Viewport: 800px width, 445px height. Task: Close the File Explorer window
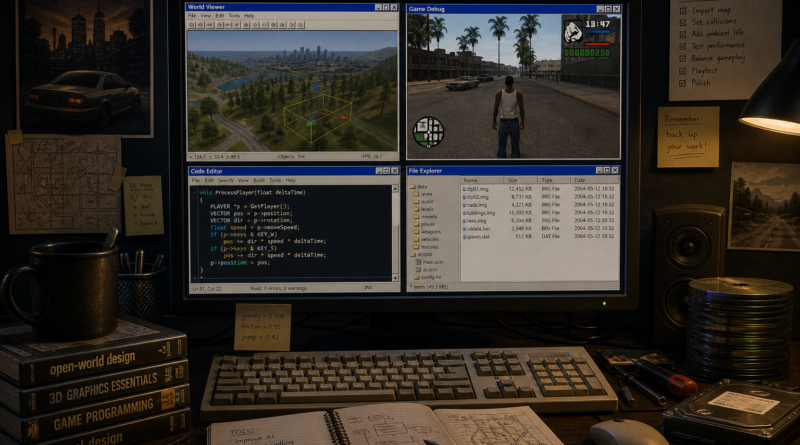[x=615, y=170]
